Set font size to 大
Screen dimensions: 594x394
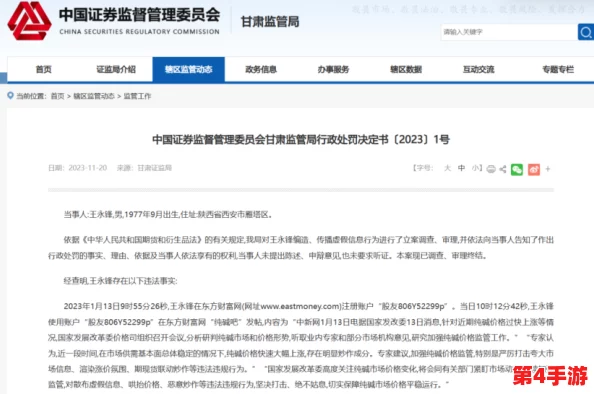[x=447, y=168]
